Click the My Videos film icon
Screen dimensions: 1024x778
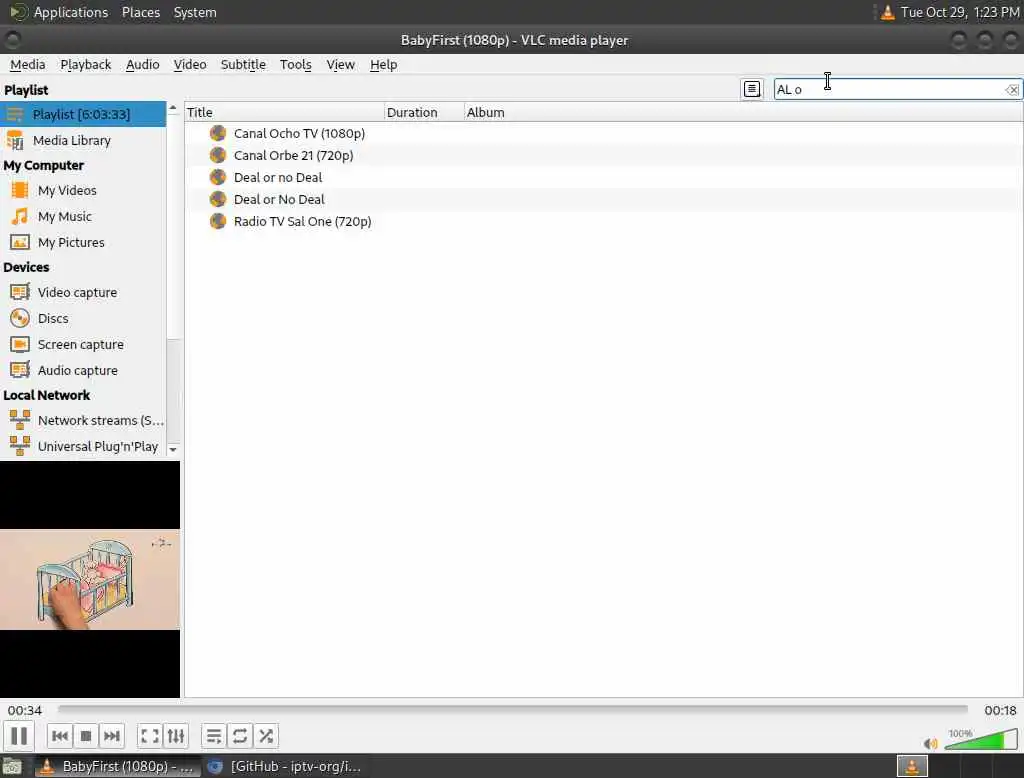point(20,190)
